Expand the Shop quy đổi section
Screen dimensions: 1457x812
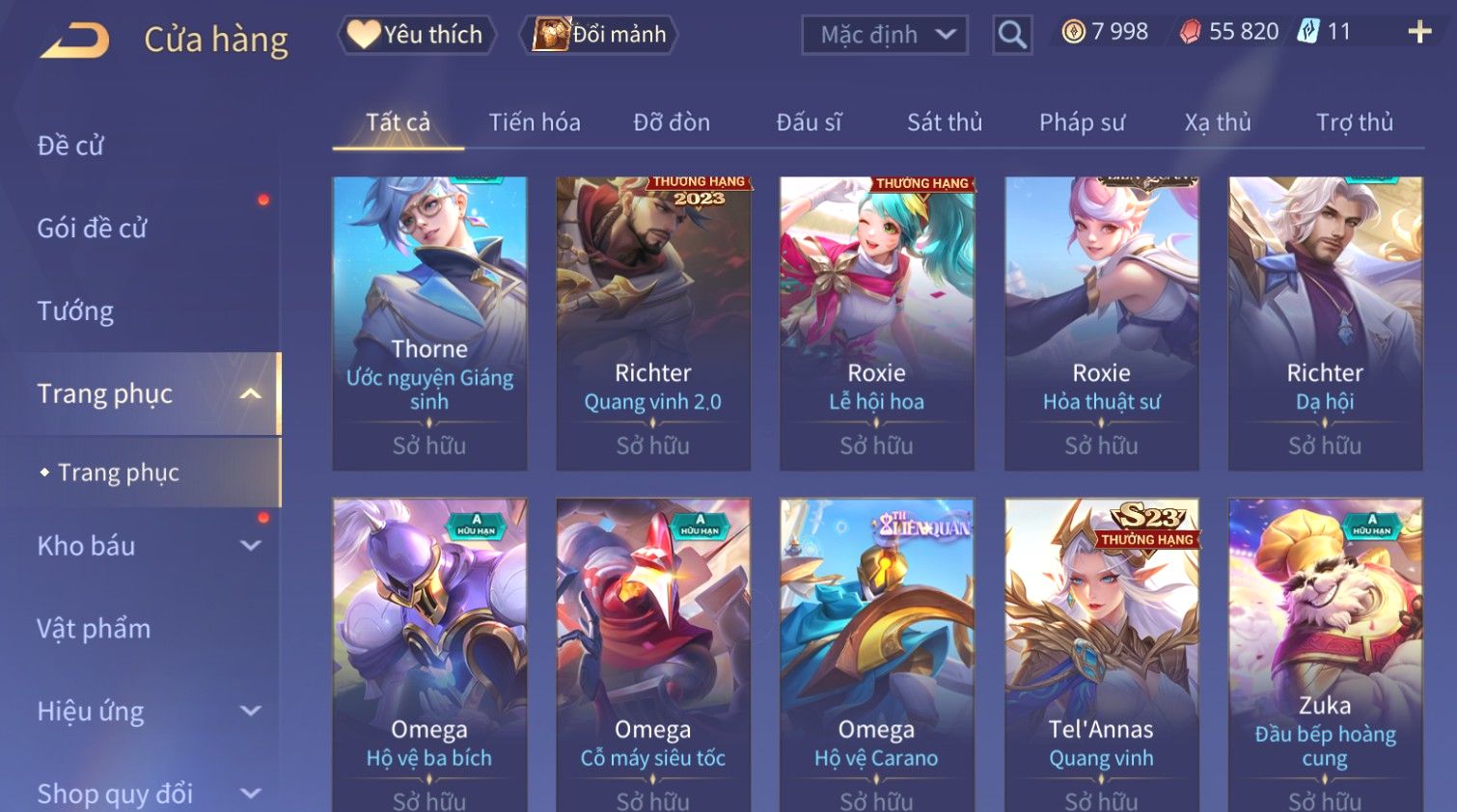(x=250, y=794)
